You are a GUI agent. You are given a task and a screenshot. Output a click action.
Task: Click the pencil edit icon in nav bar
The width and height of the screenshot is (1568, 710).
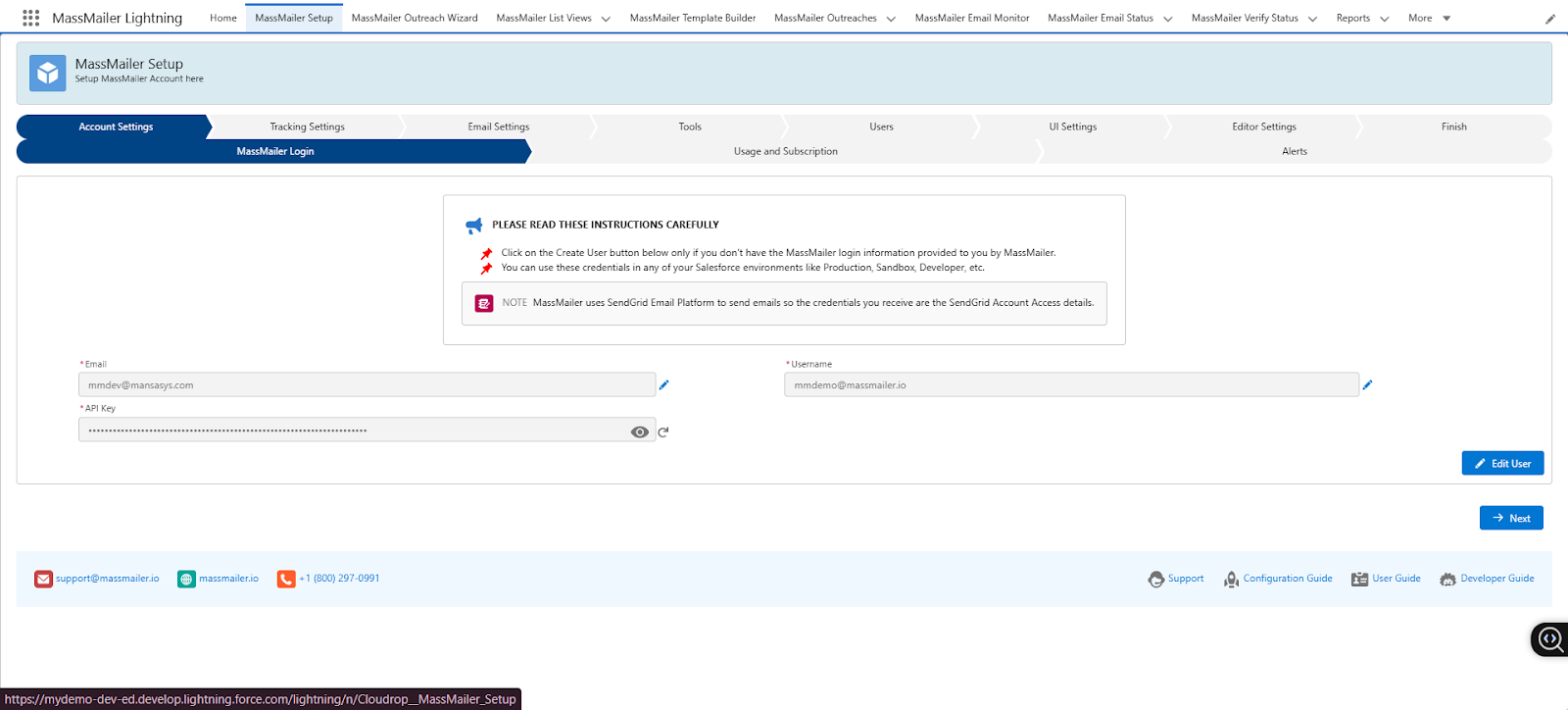click(1550, 19)
